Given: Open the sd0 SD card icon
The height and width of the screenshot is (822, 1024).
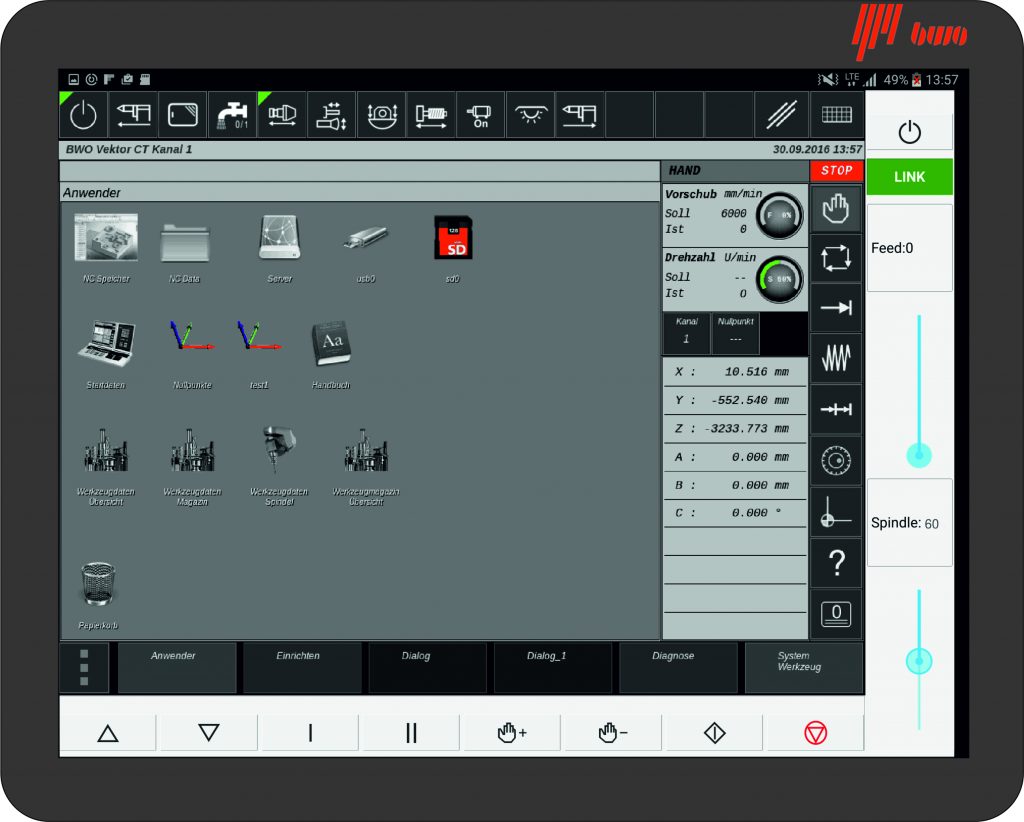Looking at the screenshot, I should (453, 239).
